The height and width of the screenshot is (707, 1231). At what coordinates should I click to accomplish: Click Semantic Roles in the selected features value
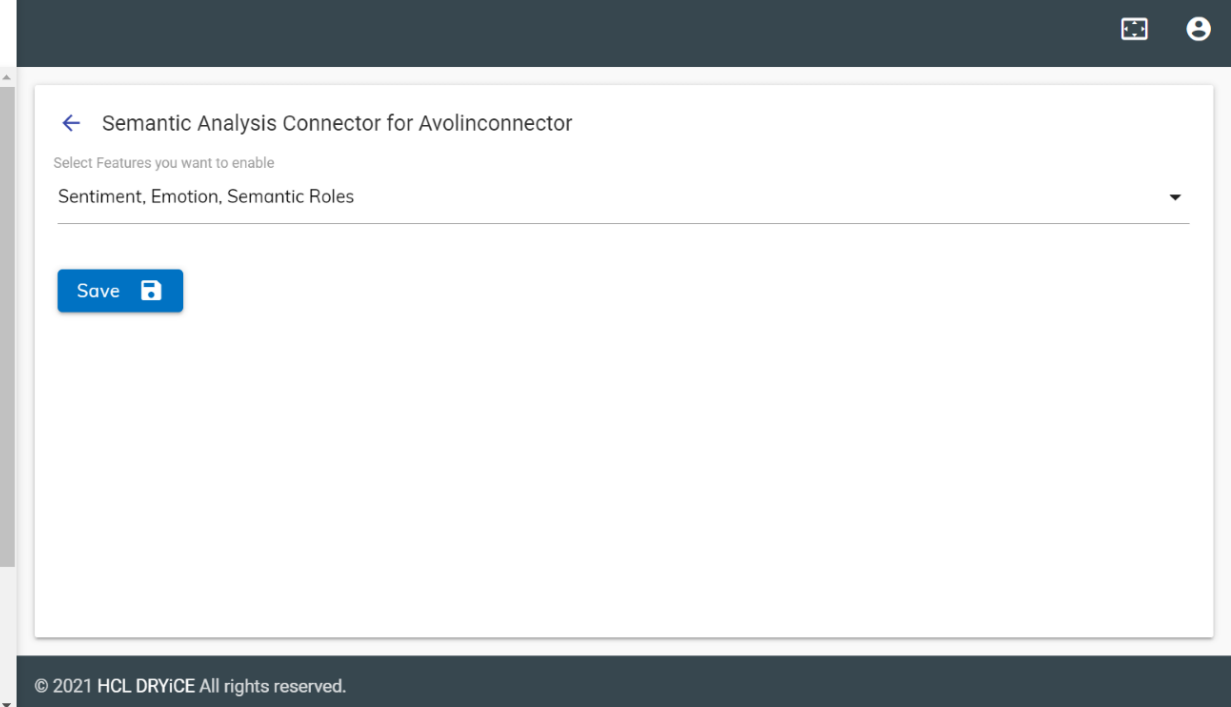tap(290, 197)
